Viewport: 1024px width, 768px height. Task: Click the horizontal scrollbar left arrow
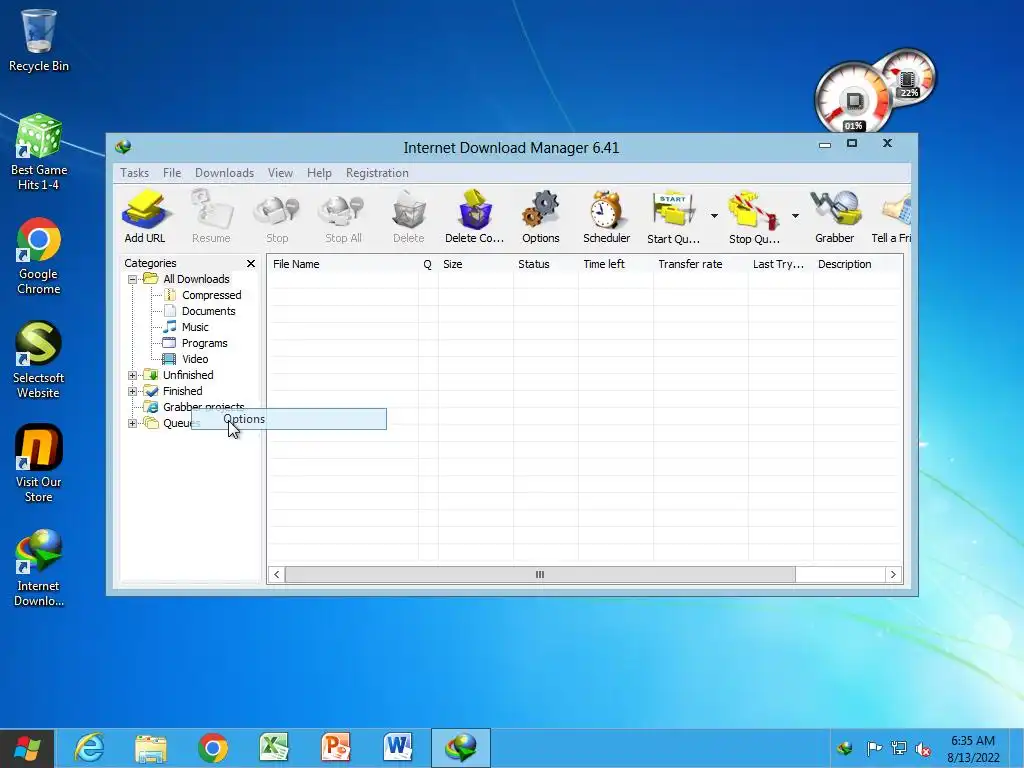[x=276, y=575]
